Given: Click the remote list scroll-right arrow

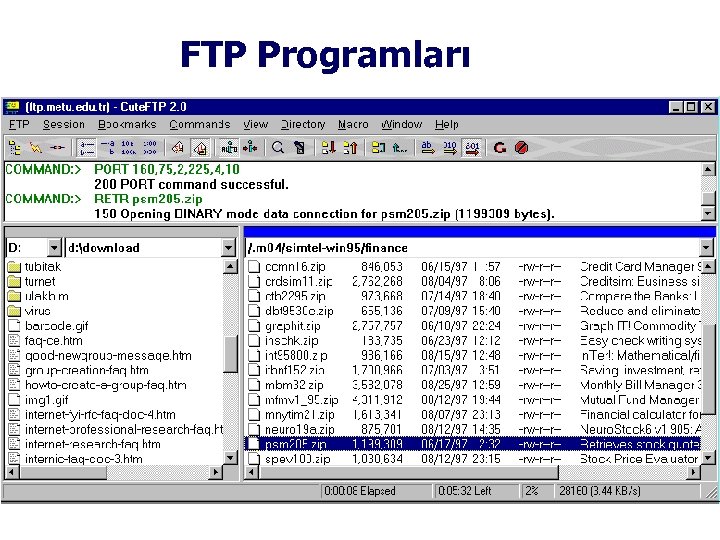Looking at the screenshot, I should pyautogui.click(x=693, y=472).
